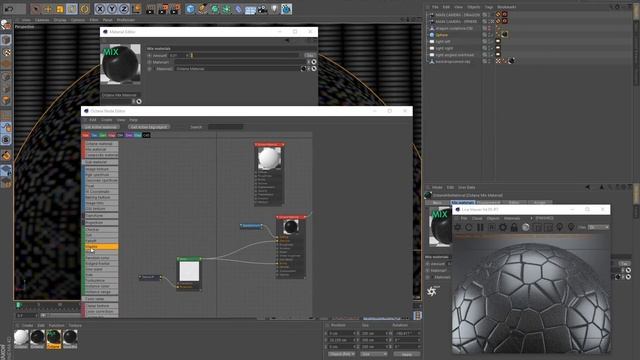The height and width of the screenshot is (360, 640).
Task: Add Marble node from node list
Action: (102, 247)
